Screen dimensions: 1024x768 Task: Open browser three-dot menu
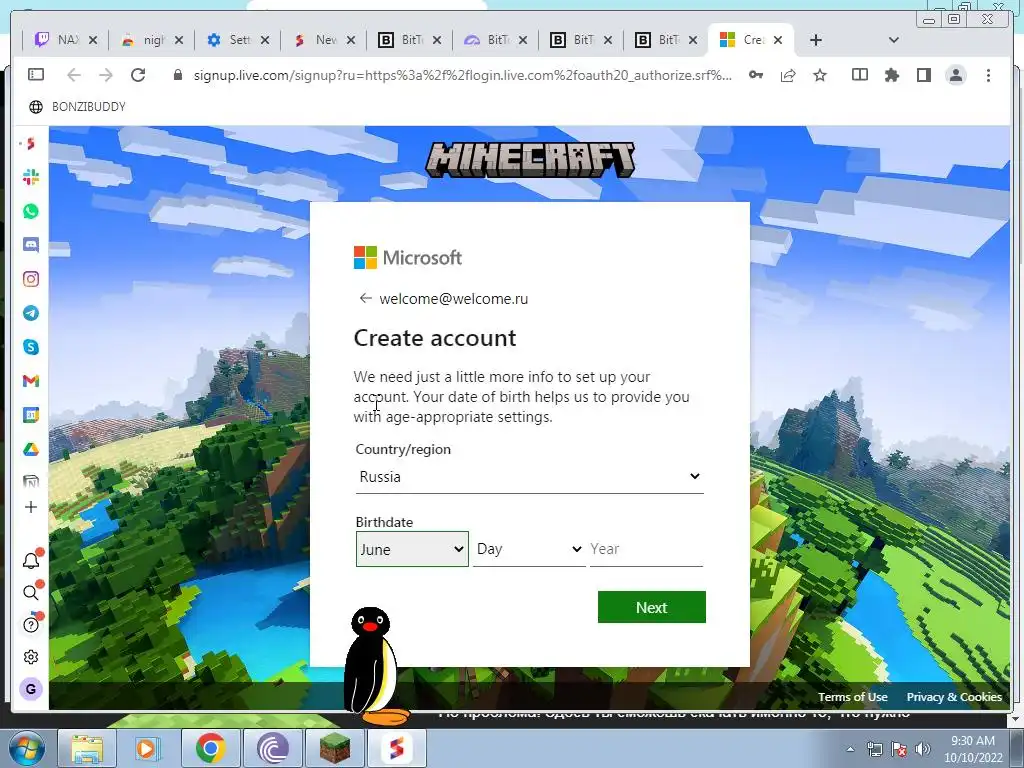coord(988,75)
